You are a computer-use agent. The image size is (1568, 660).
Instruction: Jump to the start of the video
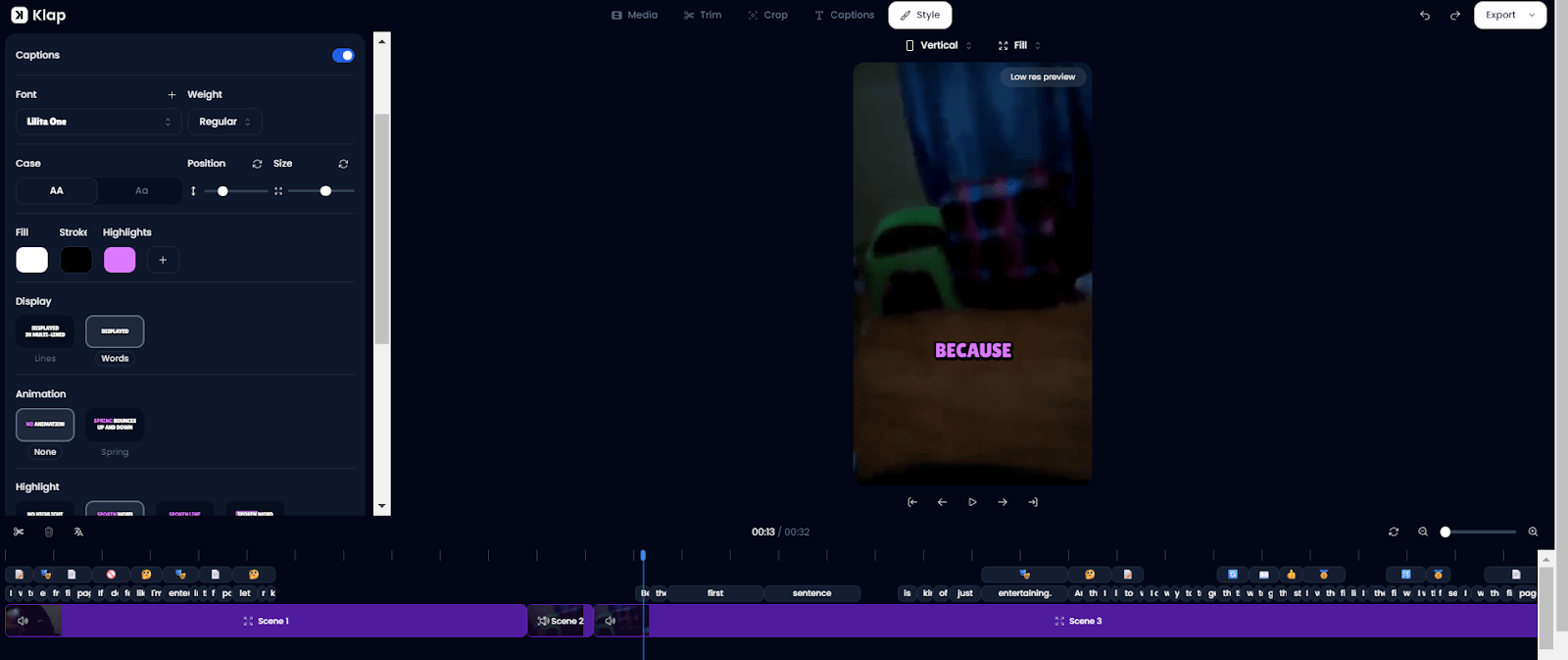[x=912, y=502]
